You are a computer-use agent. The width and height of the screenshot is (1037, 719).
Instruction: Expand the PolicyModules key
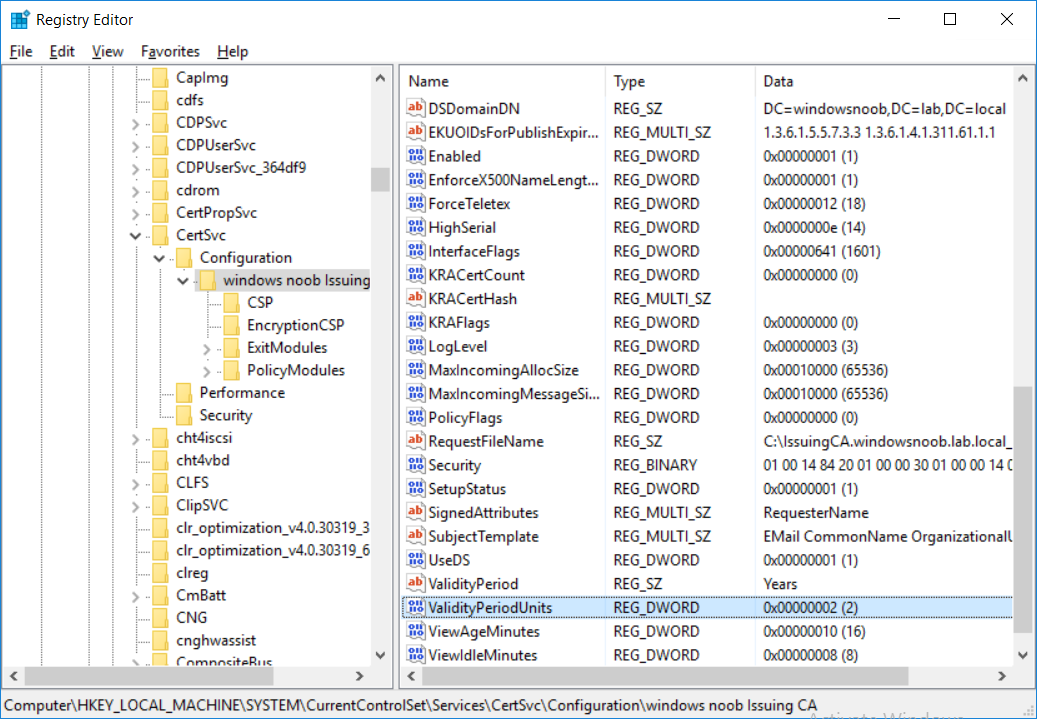[x=207, y=370]
